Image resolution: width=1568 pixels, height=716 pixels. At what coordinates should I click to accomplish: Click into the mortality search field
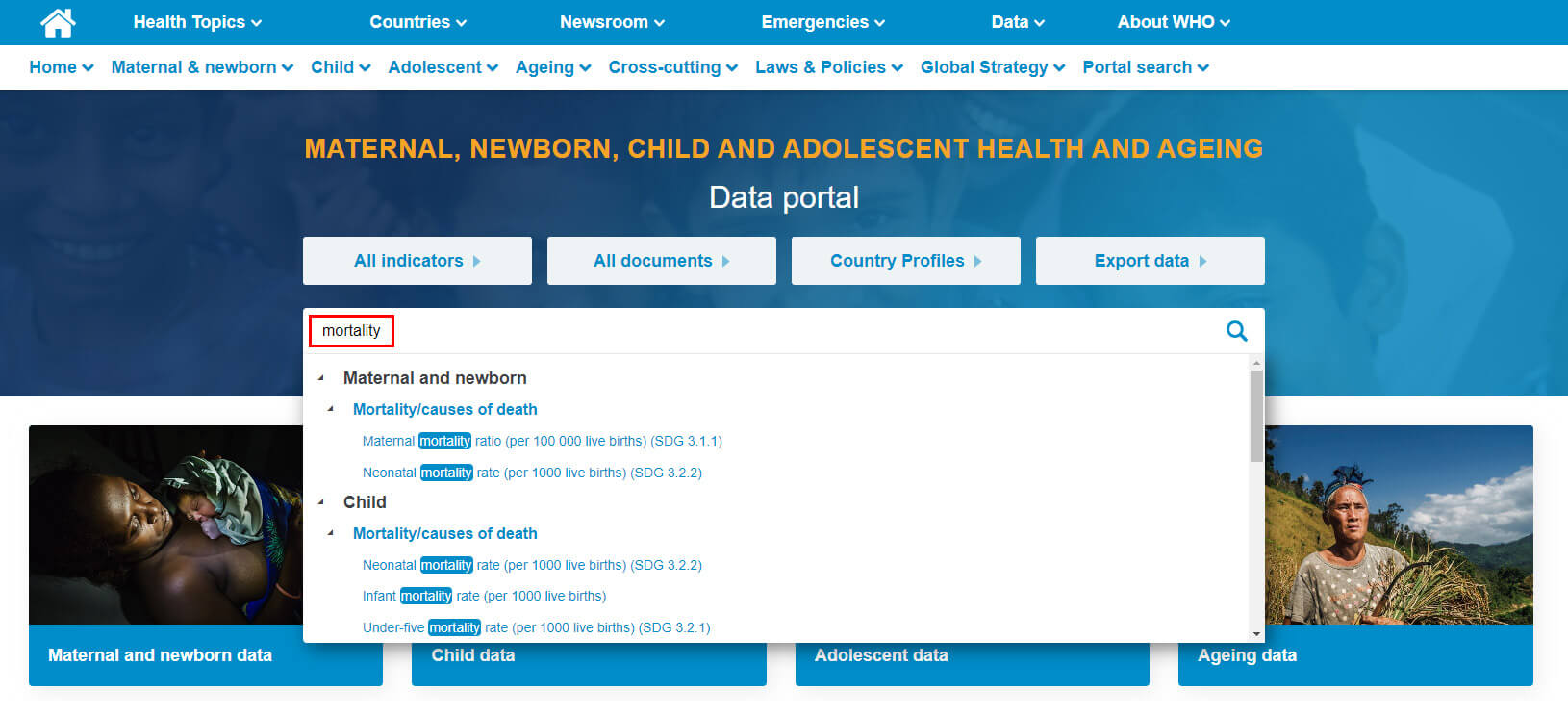[x=760, y=331]
